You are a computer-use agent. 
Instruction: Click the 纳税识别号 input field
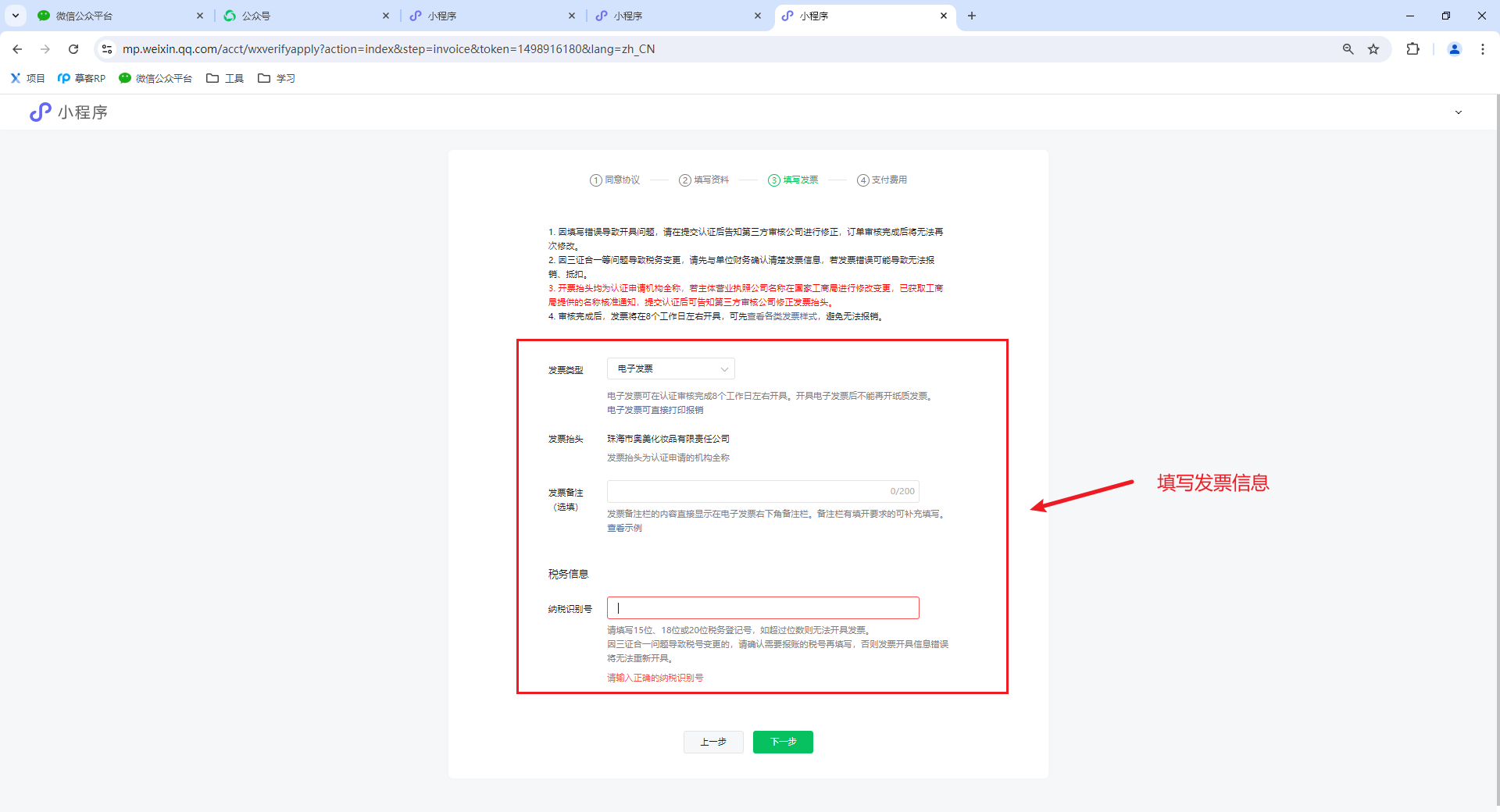(x=763, y=608)
